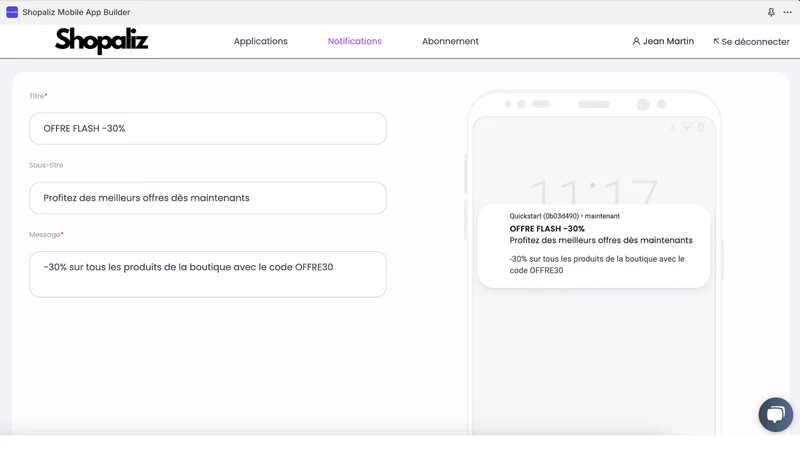The width and height of the screenshot is (800, 450).
Task: Click 'Quickstart (0b03d490) • maintenant' preview text
Action: pyautogui.click(x=564, y=216)
